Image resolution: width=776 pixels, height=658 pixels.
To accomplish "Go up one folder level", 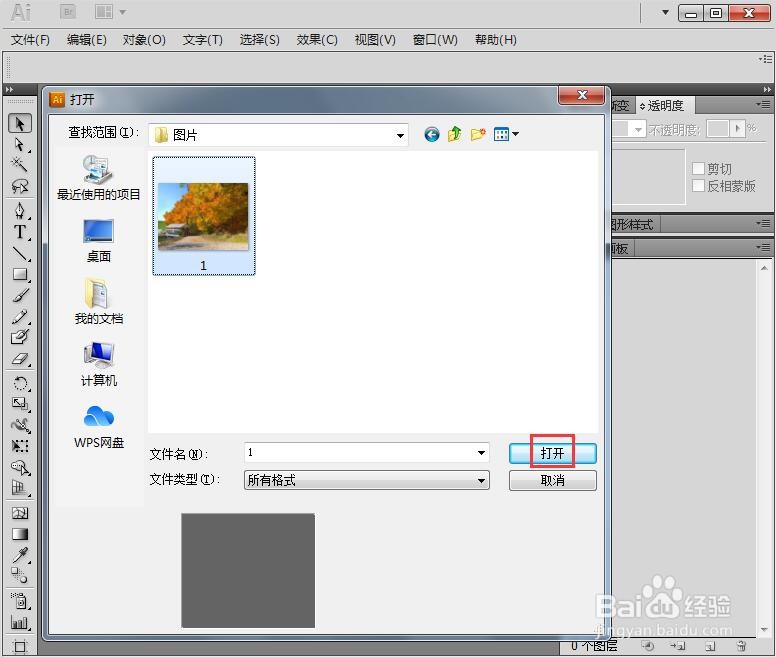I will pos(454,134).
